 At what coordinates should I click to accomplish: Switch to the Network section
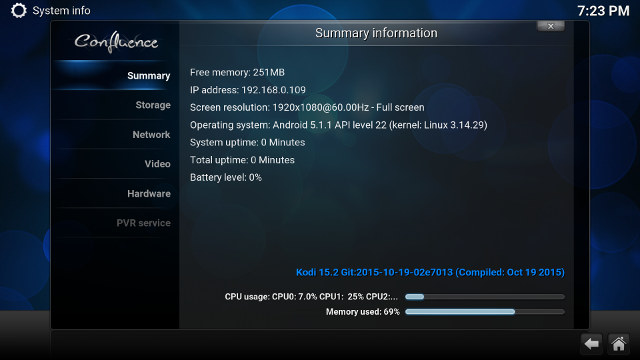tap(115, 135)
